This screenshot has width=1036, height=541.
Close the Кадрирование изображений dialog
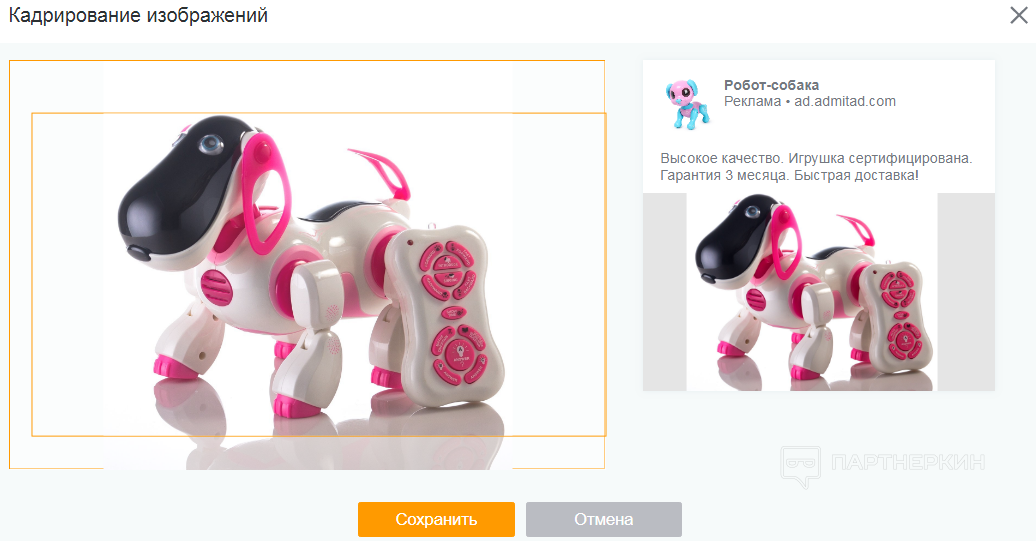pos(1019,15)
